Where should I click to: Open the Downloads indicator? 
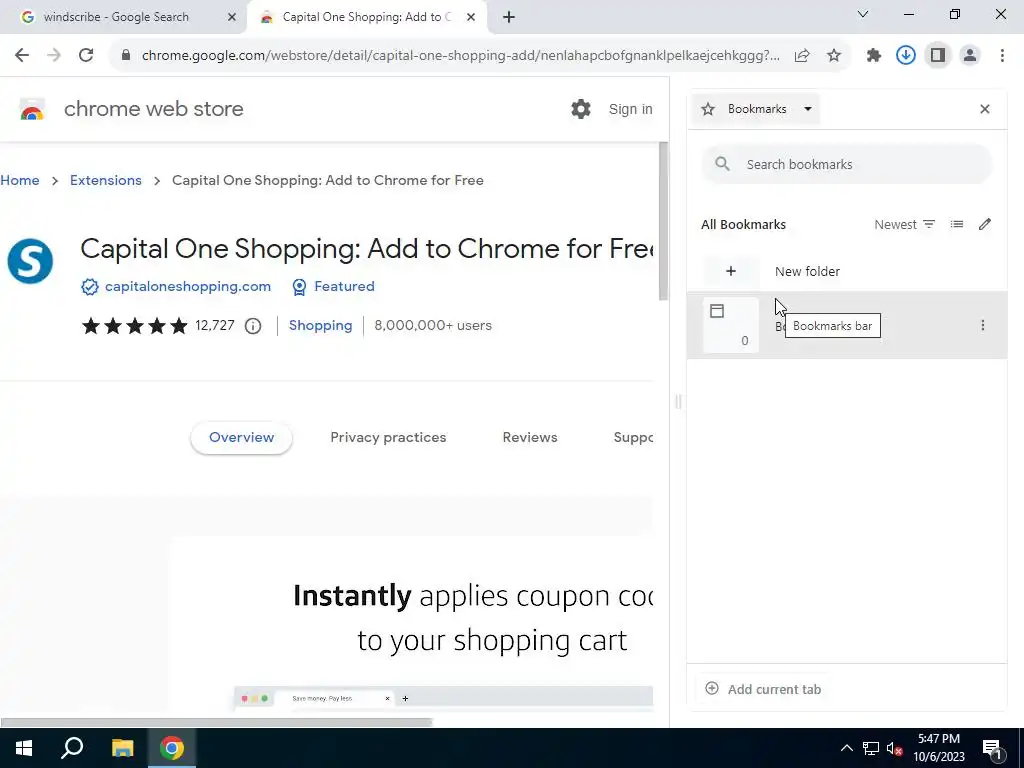click(x=906, y=56)
